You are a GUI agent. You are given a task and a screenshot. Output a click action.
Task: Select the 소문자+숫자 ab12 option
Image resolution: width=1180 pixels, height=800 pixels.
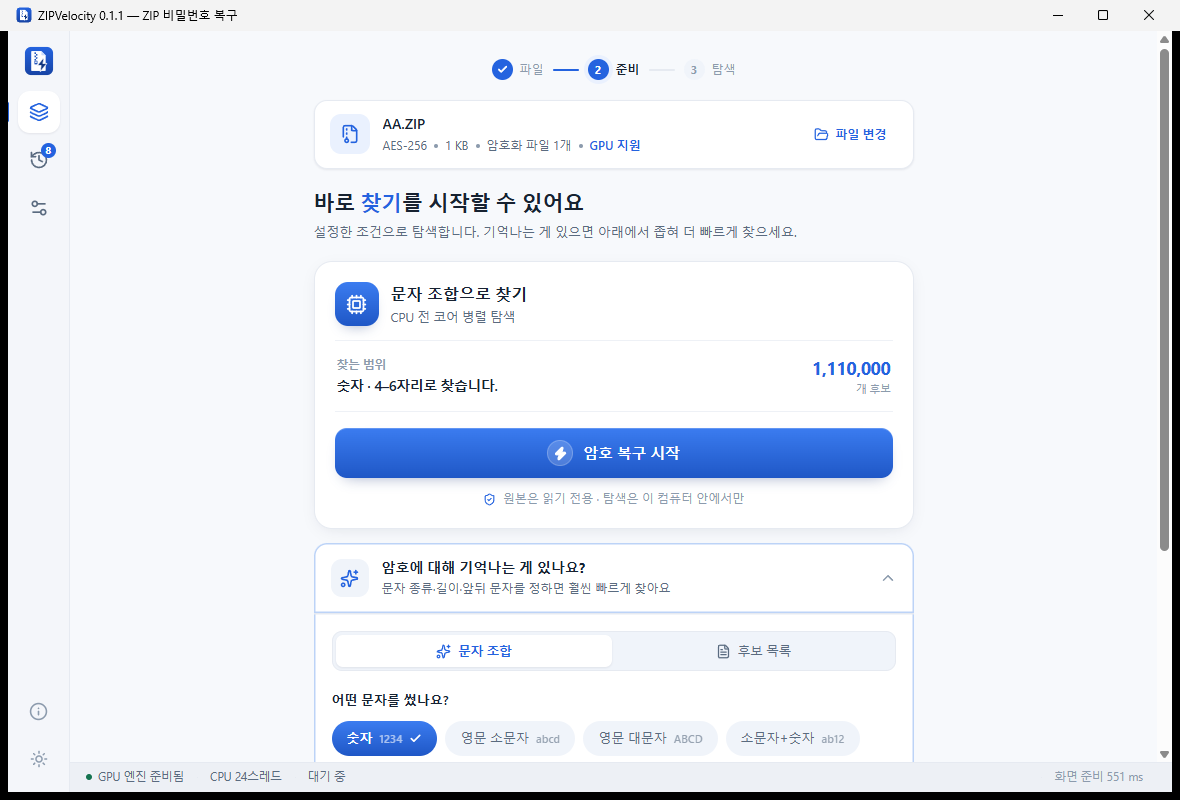792,738
